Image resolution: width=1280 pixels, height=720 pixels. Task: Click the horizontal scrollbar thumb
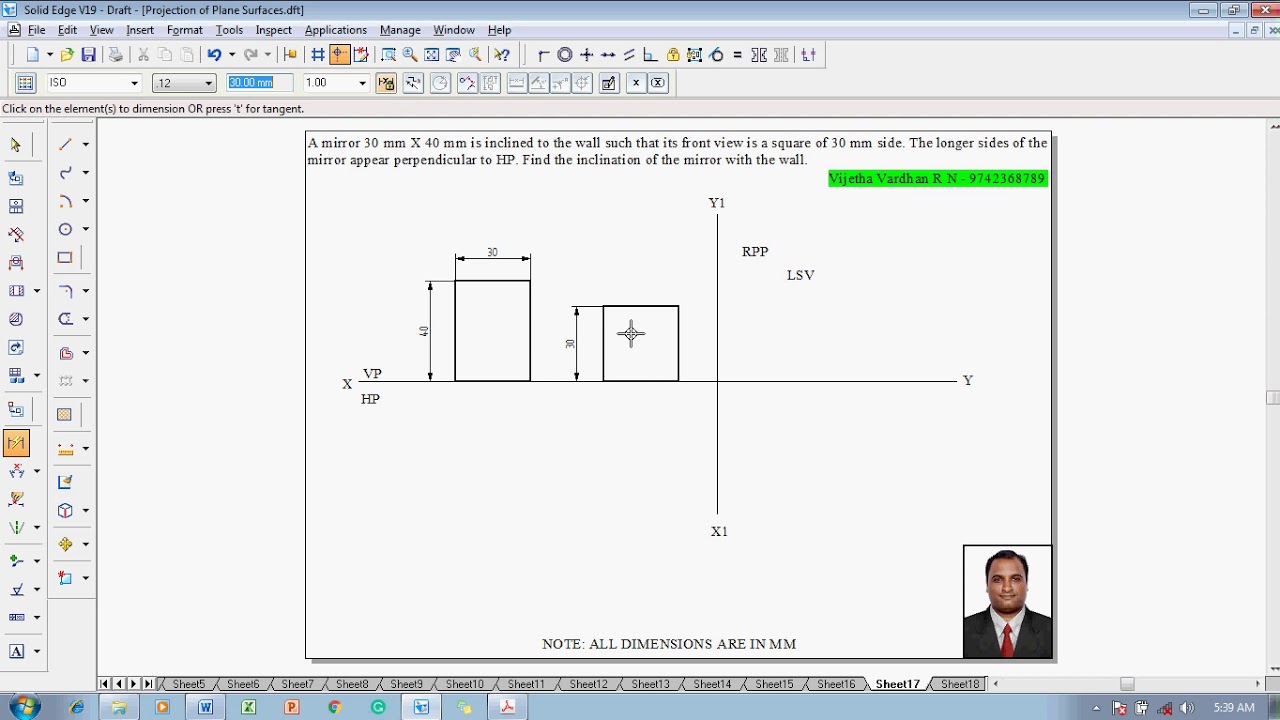pyautogui.click(x=1127, y=684)
